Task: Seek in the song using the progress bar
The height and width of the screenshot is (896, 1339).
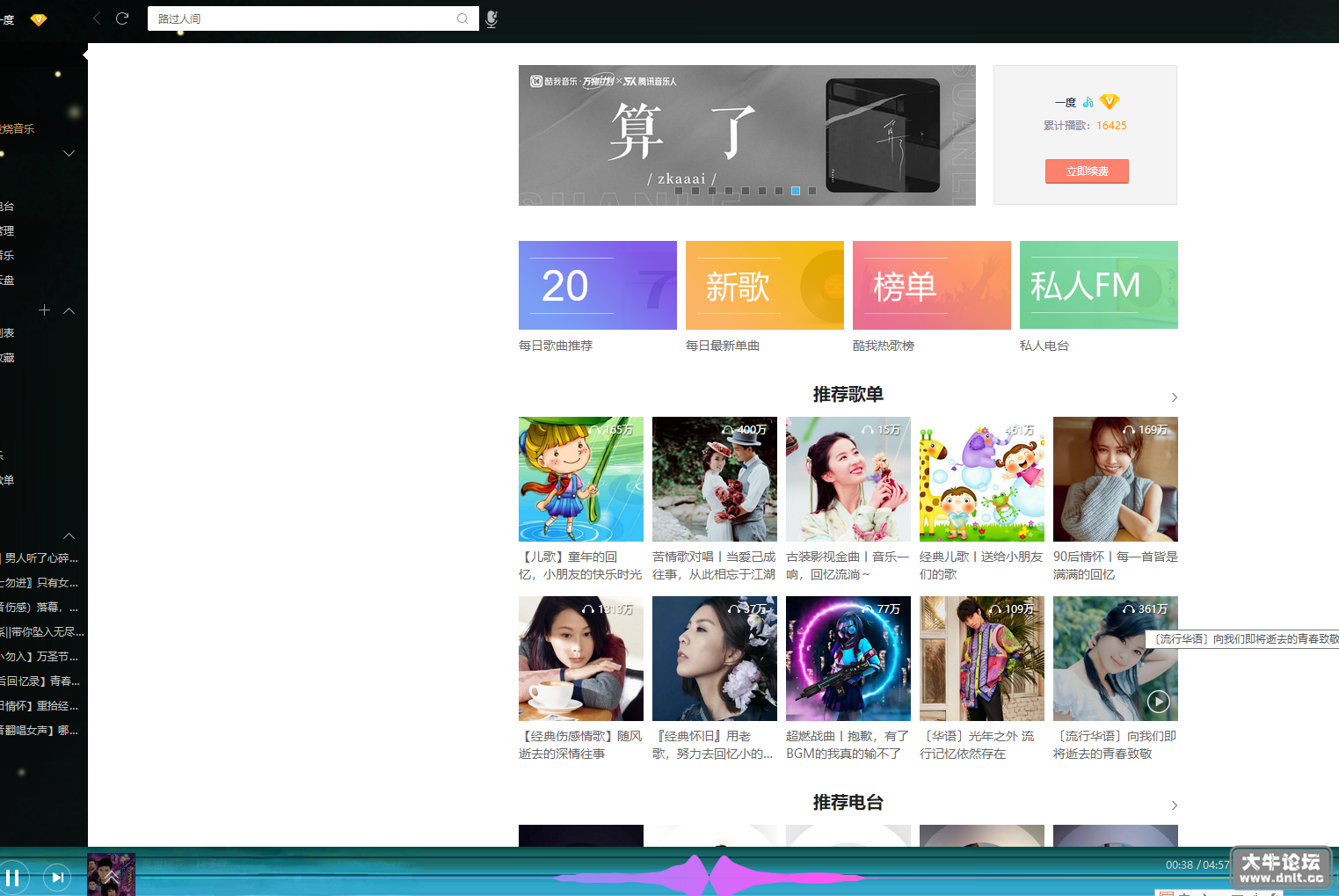Action: pyautogui.click(x=686, y=878)
